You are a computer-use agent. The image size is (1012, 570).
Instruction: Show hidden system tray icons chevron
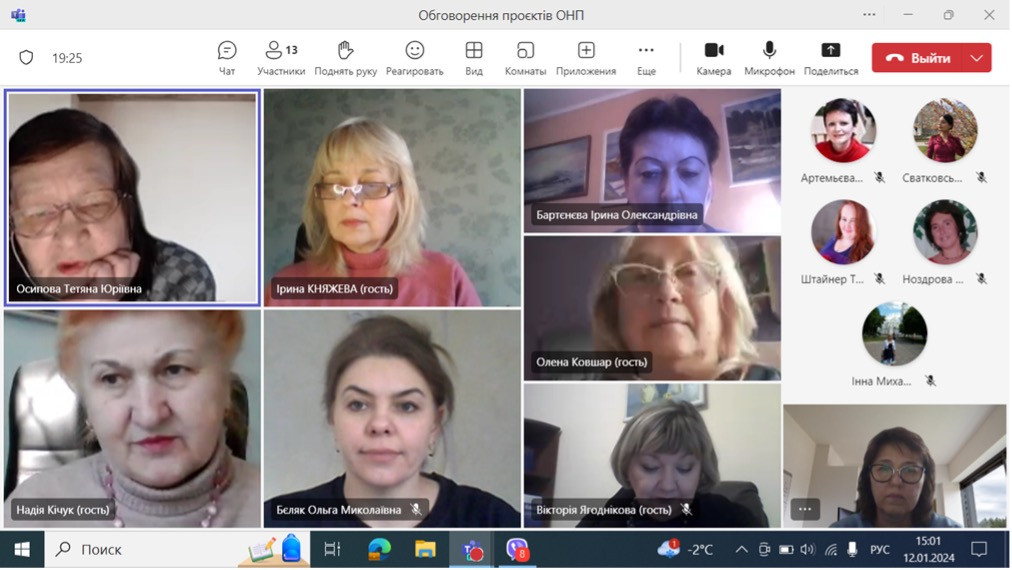tap(742, 549)
